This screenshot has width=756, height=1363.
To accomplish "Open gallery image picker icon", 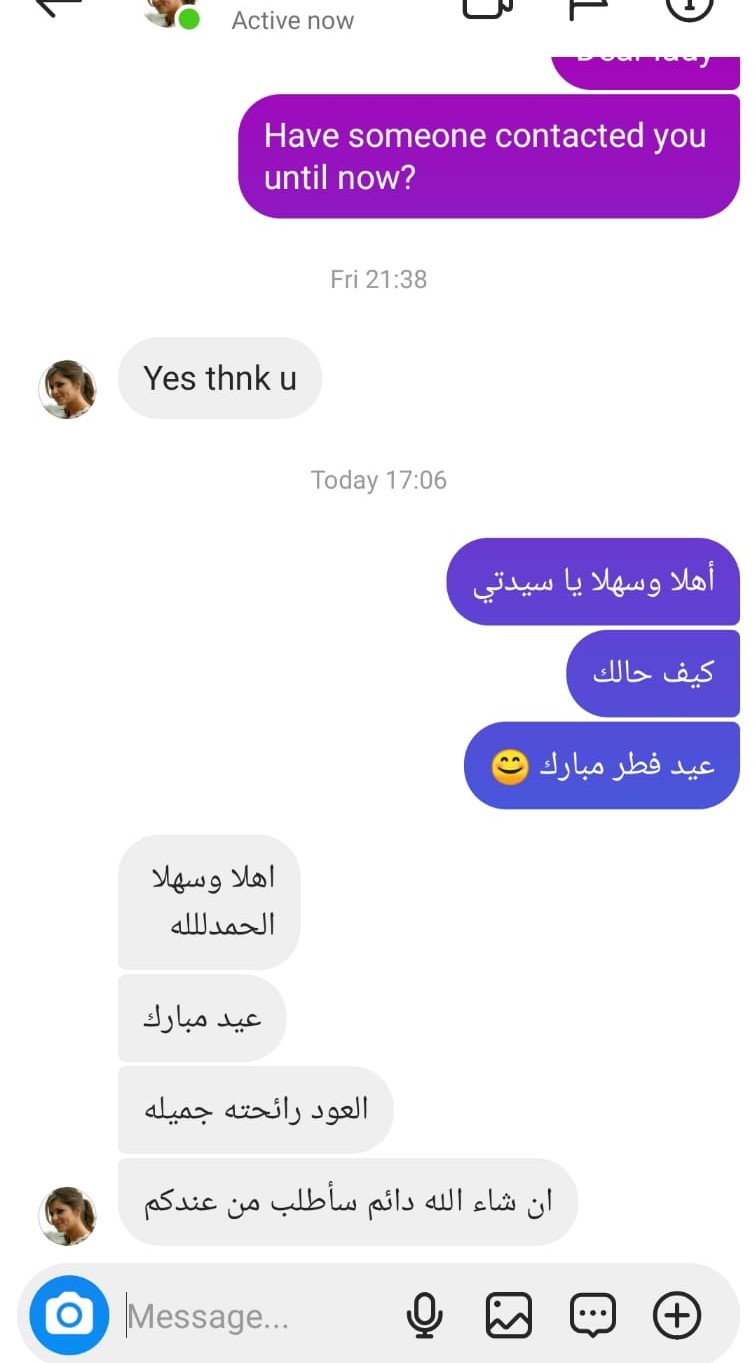I will 509,1315.
